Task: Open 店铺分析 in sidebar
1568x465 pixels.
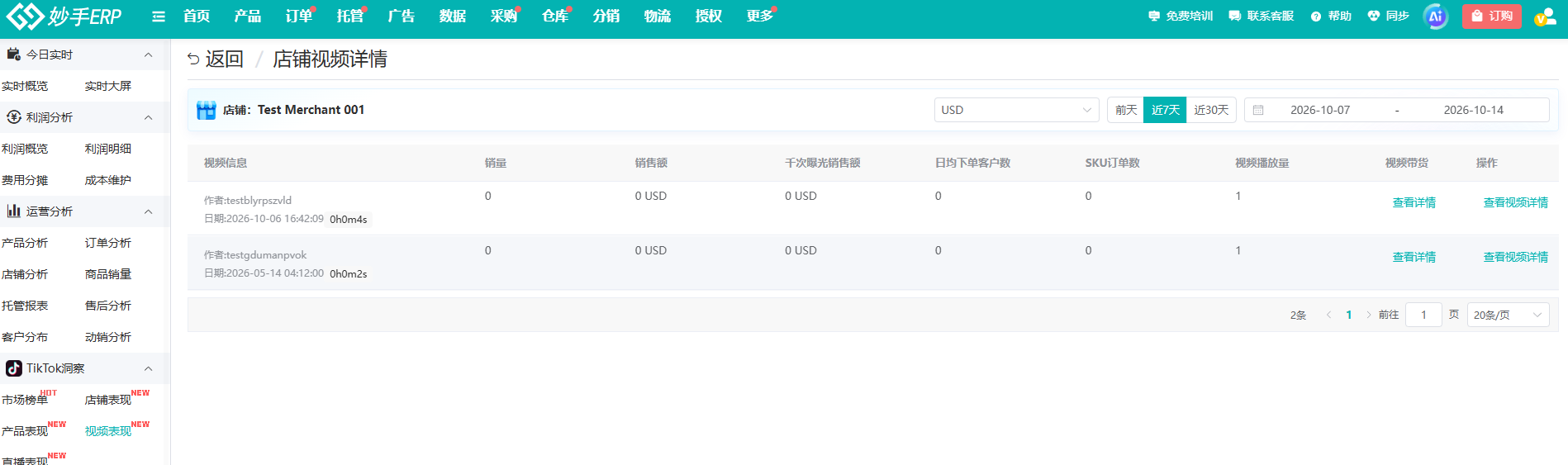Action: pos(25,274)
